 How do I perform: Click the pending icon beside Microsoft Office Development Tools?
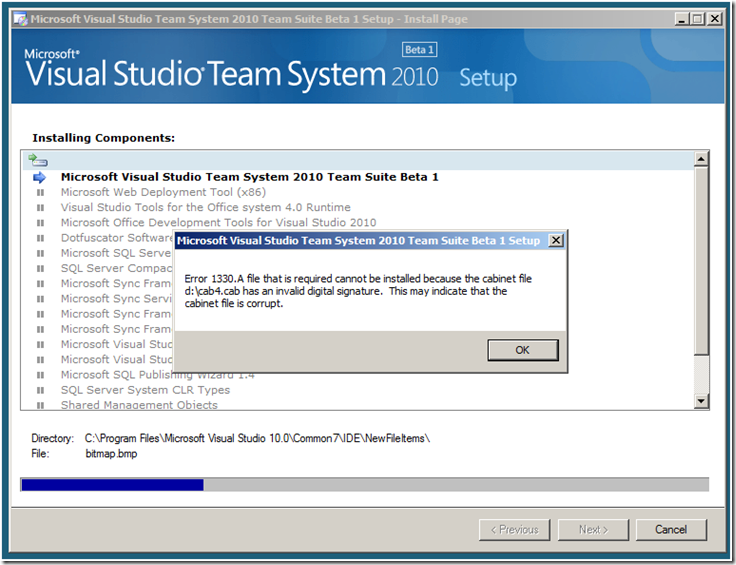[x=40, y=223]
